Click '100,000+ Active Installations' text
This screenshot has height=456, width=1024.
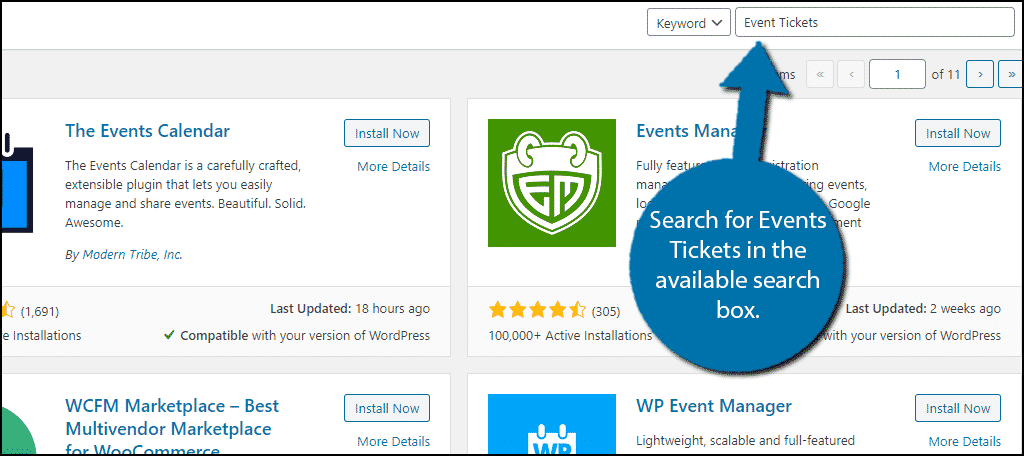(x=570, y=336)
